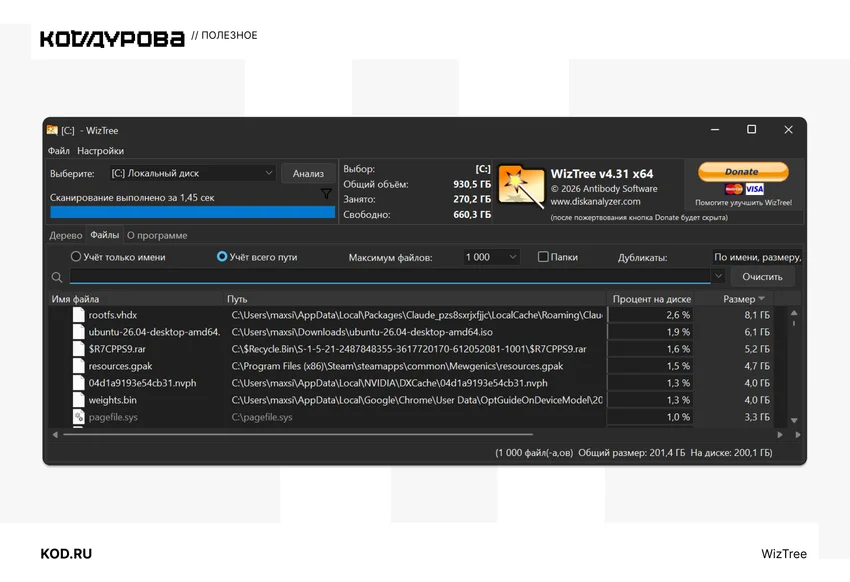Click the search magnifier icon
Screen dimensions: 850x582
coord(56,277)
